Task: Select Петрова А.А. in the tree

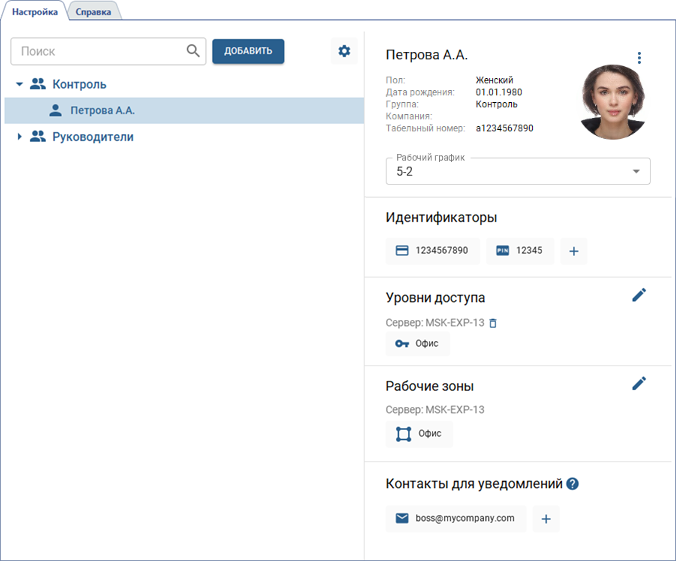Action: pos(102,111)
